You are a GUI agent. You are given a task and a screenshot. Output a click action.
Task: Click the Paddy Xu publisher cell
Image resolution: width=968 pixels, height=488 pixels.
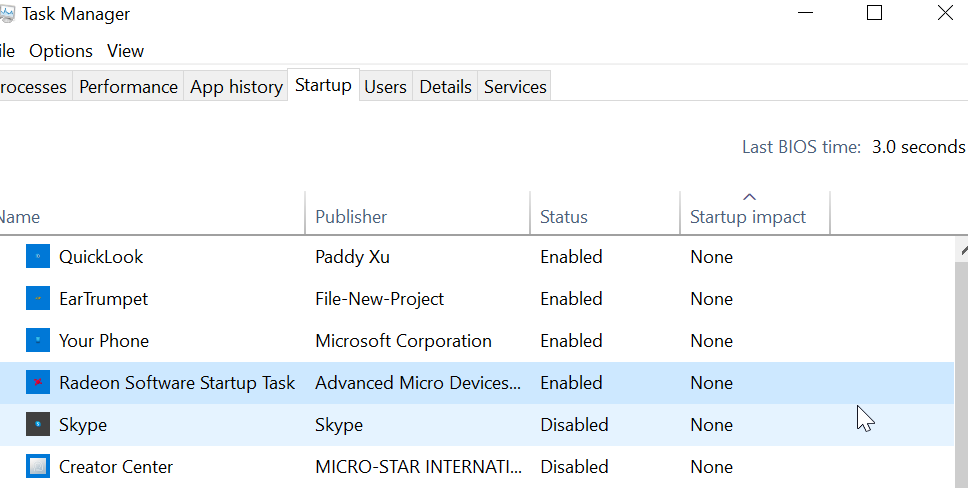pos(352,256)
